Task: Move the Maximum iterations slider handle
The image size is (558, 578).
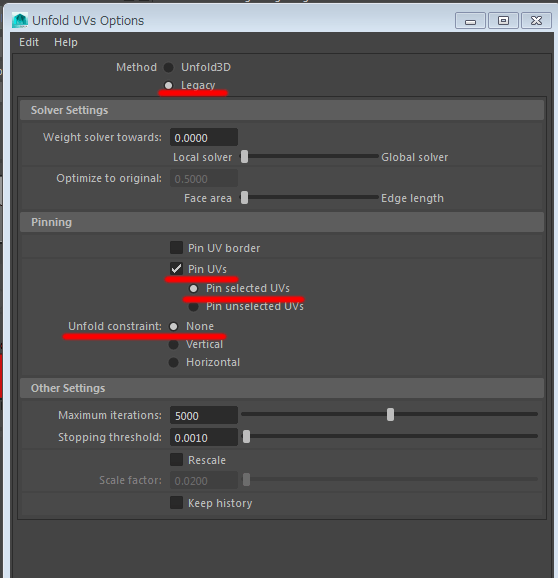Action: click(x=390, y=415)
